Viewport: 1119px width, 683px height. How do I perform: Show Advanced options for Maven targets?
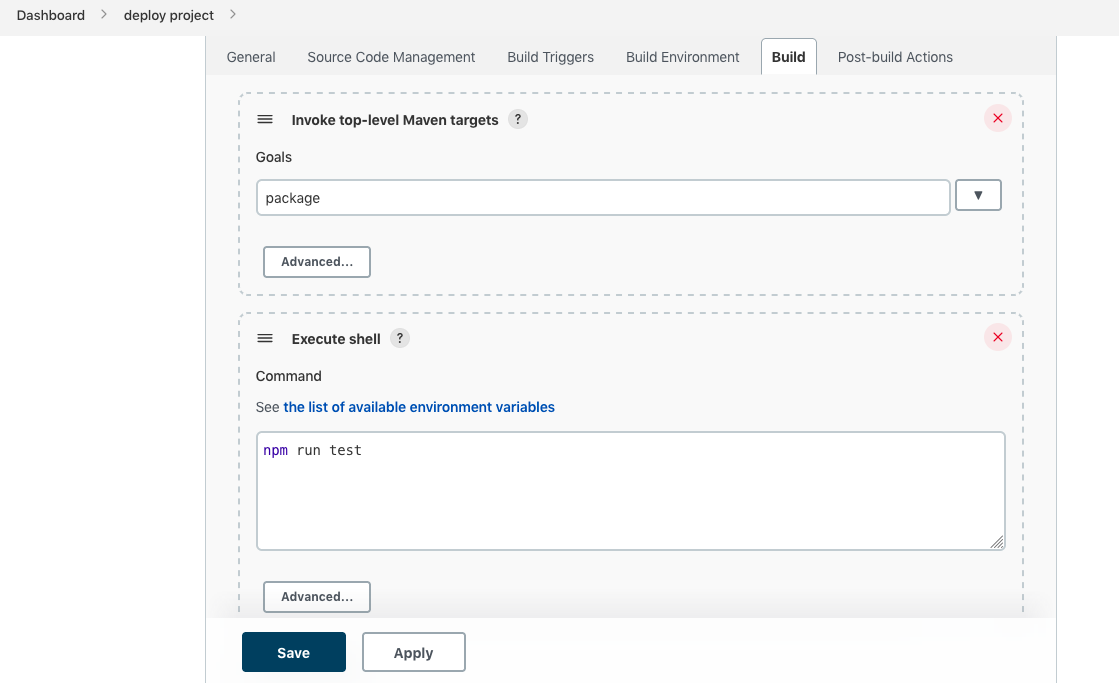pos(316,262)
